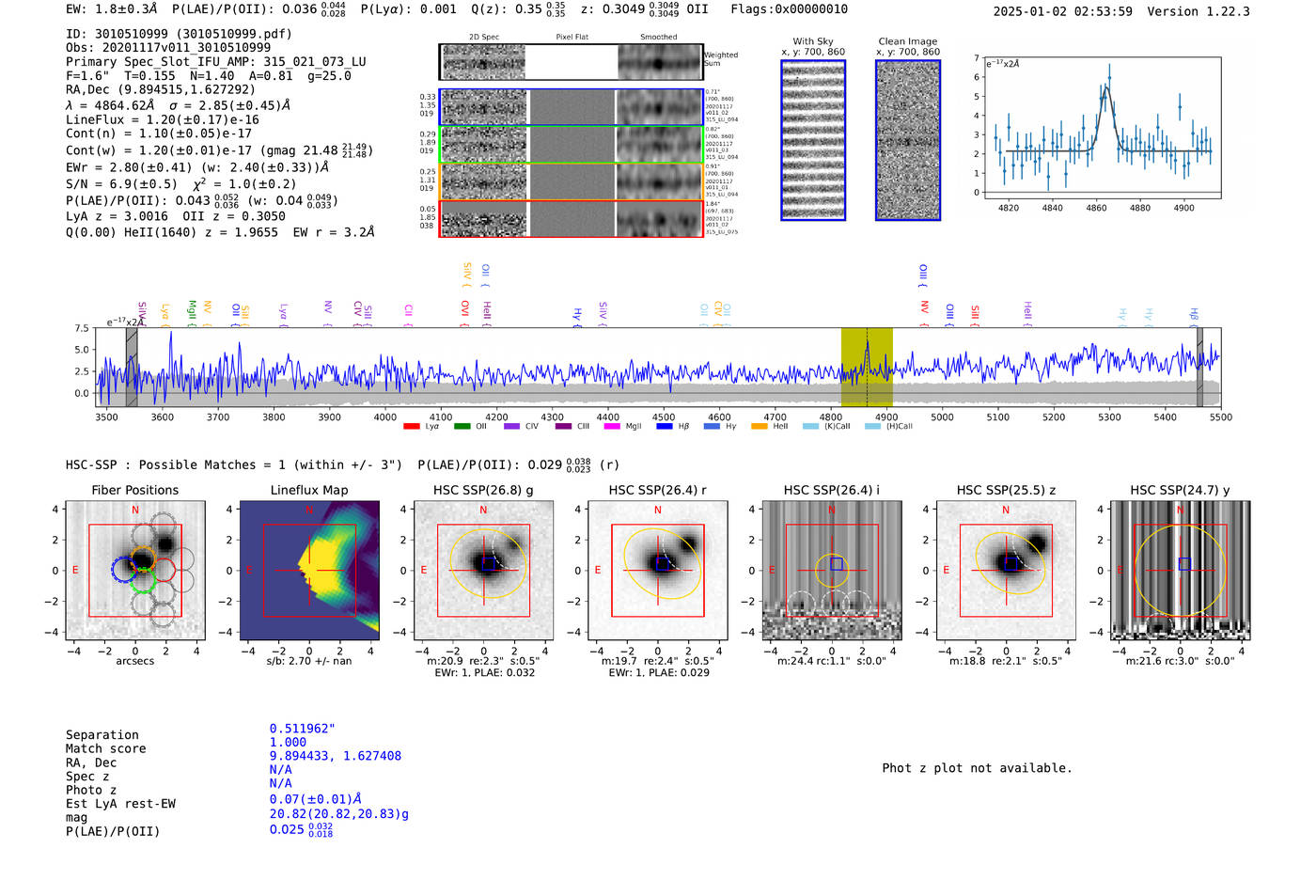
Task: Select the orange HeII legend swatch
Action: click(760, 427)
